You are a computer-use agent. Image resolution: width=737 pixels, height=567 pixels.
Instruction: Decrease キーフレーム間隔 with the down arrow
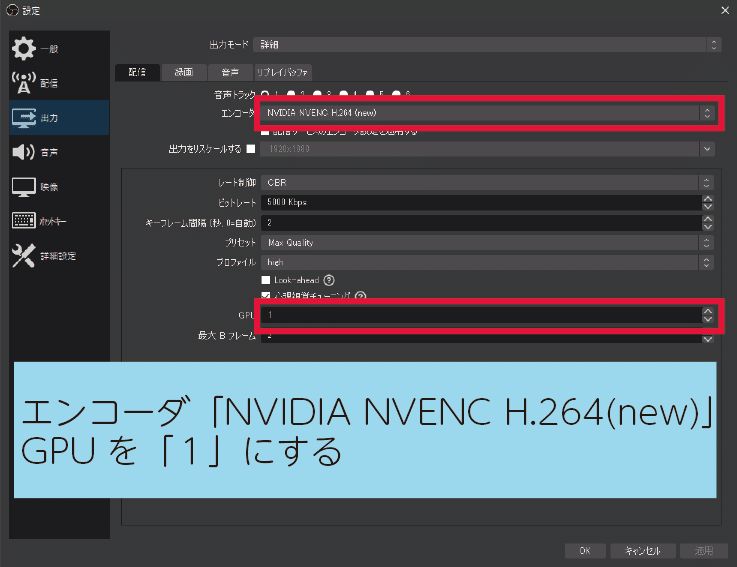707,227
